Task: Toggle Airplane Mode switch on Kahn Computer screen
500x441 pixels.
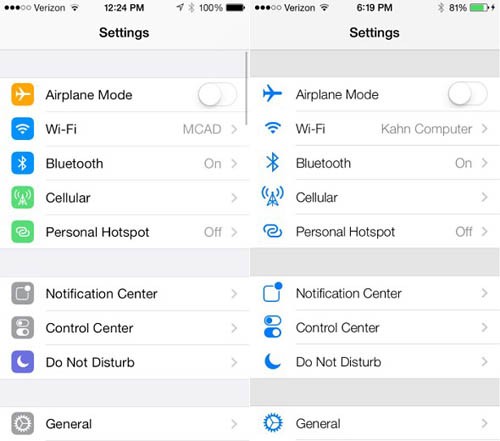Action: tap(468, 94)
